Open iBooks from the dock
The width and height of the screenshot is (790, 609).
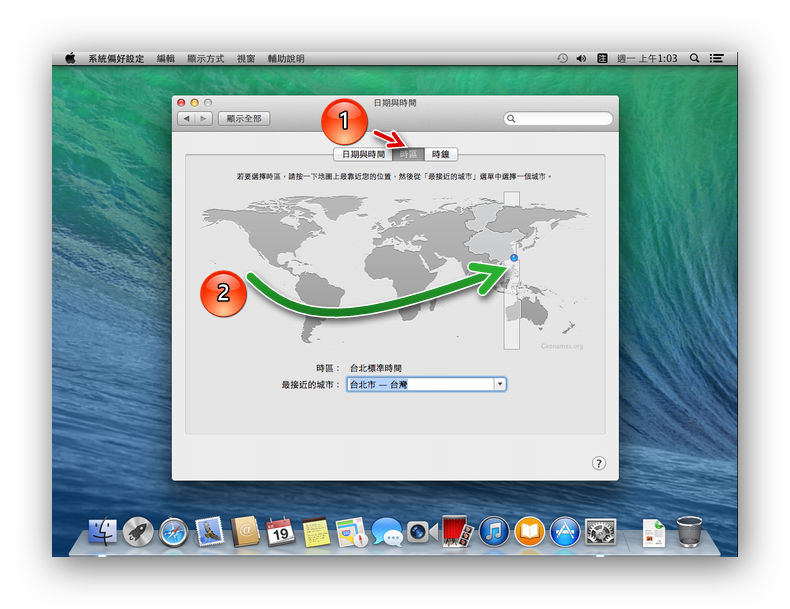point(530,532)
